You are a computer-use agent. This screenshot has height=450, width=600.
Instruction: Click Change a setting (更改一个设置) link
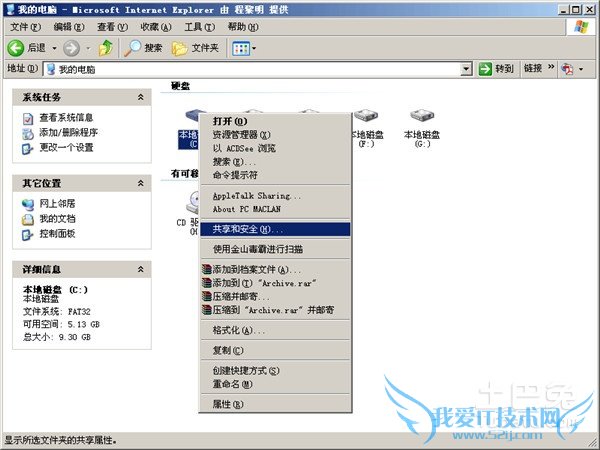66,148
